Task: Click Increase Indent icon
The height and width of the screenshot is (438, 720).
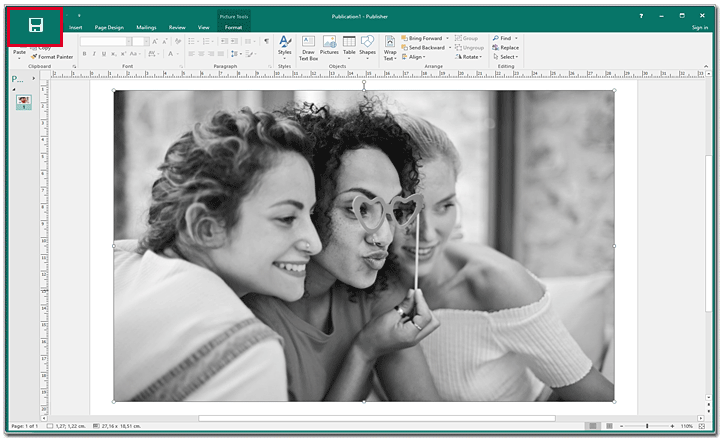Action: click(234, 41)
